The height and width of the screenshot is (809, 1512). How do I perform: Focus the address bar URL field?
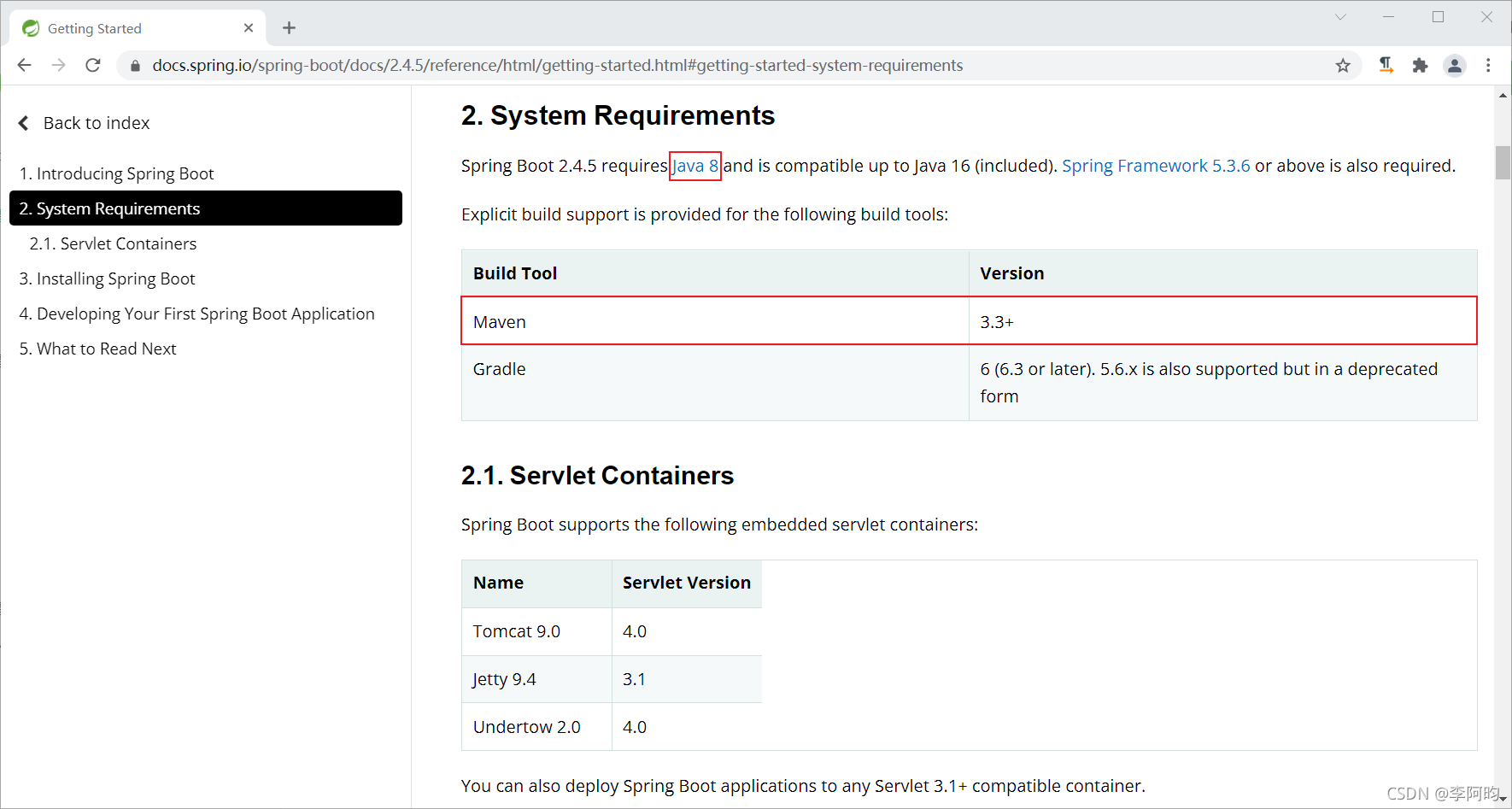tap(557, 66)
